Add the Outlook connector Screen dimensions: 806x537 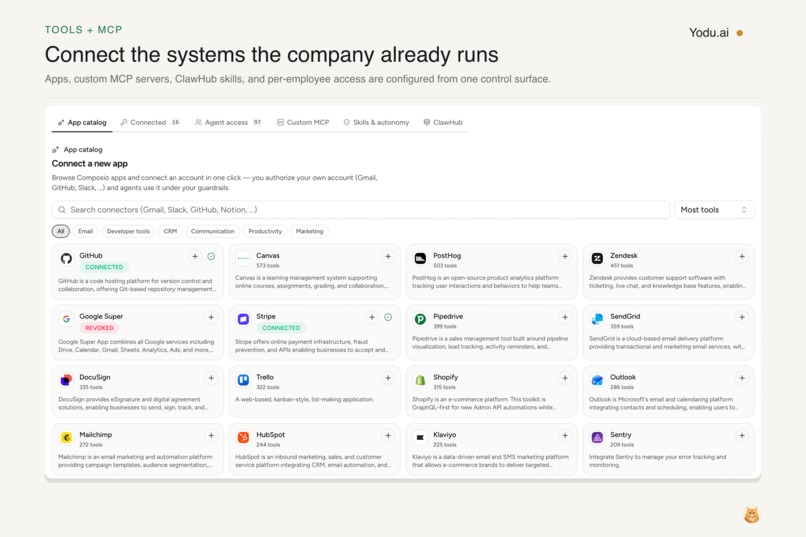742,378
